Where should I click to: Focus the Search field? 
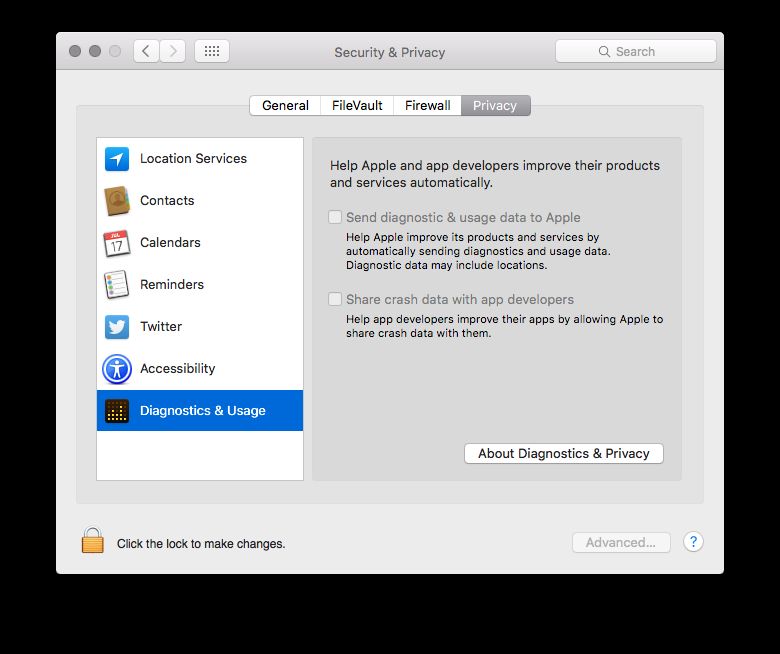636,51
